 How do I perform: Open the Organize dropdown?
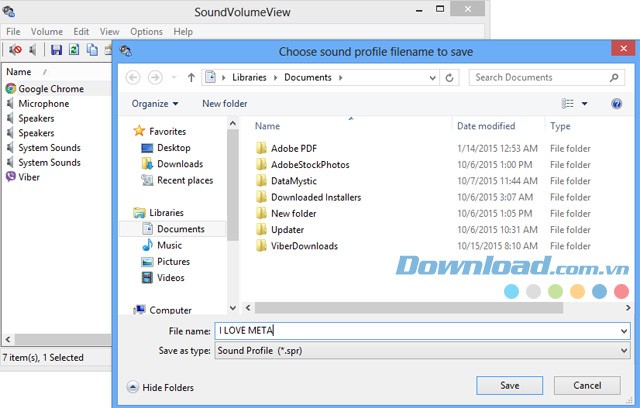tap(154, 103)
